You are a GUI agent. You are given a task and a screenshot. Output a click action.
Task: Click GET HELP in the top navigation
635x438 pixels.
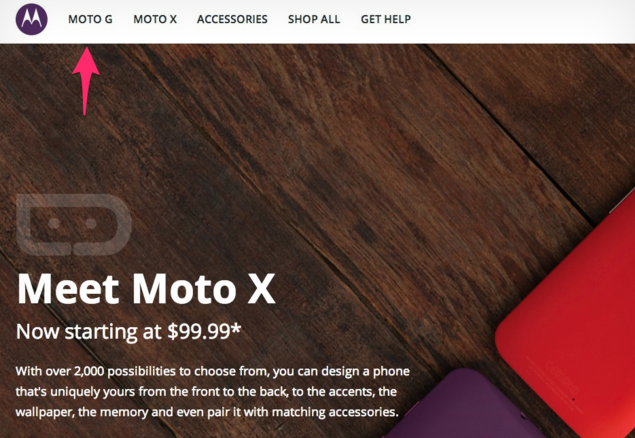[386, 19]
